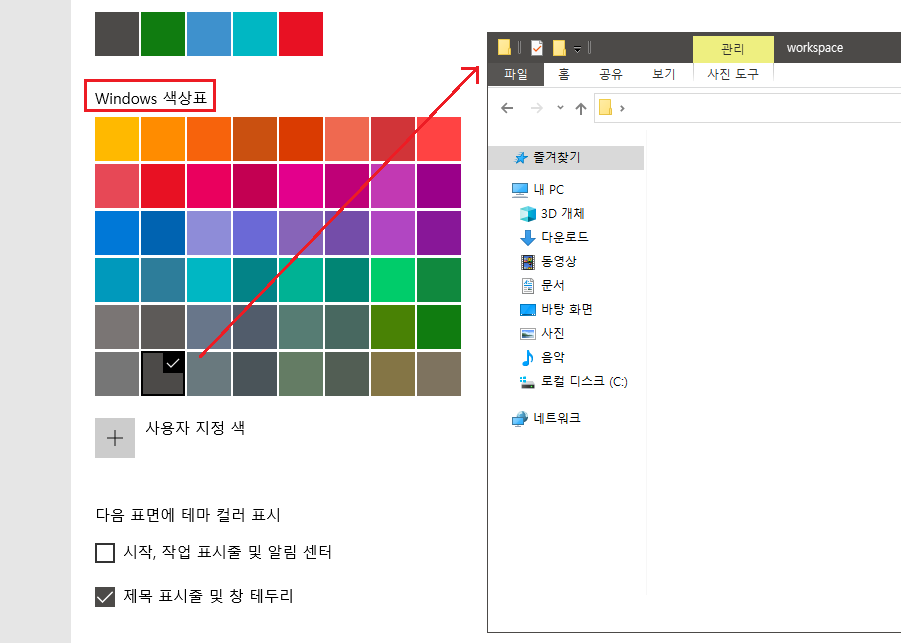Uncheck 제목 표시줄 및 창 테두리 checkbox
This screenshot has height=643, width=901.
coord(105,597)
